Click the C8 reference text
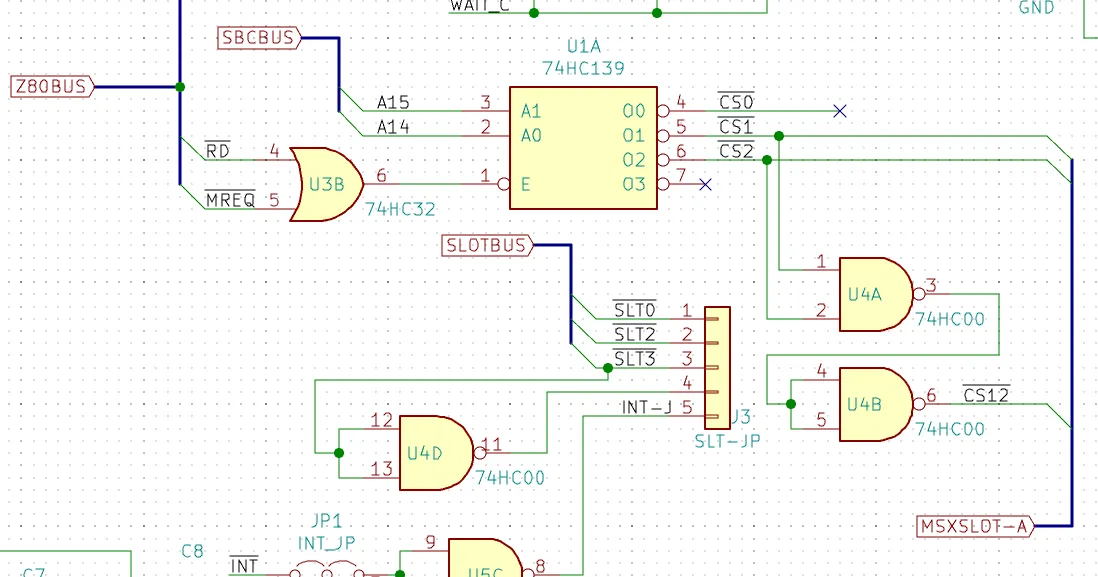Viewport: 1098px width, 577px height. coord(193,552)
